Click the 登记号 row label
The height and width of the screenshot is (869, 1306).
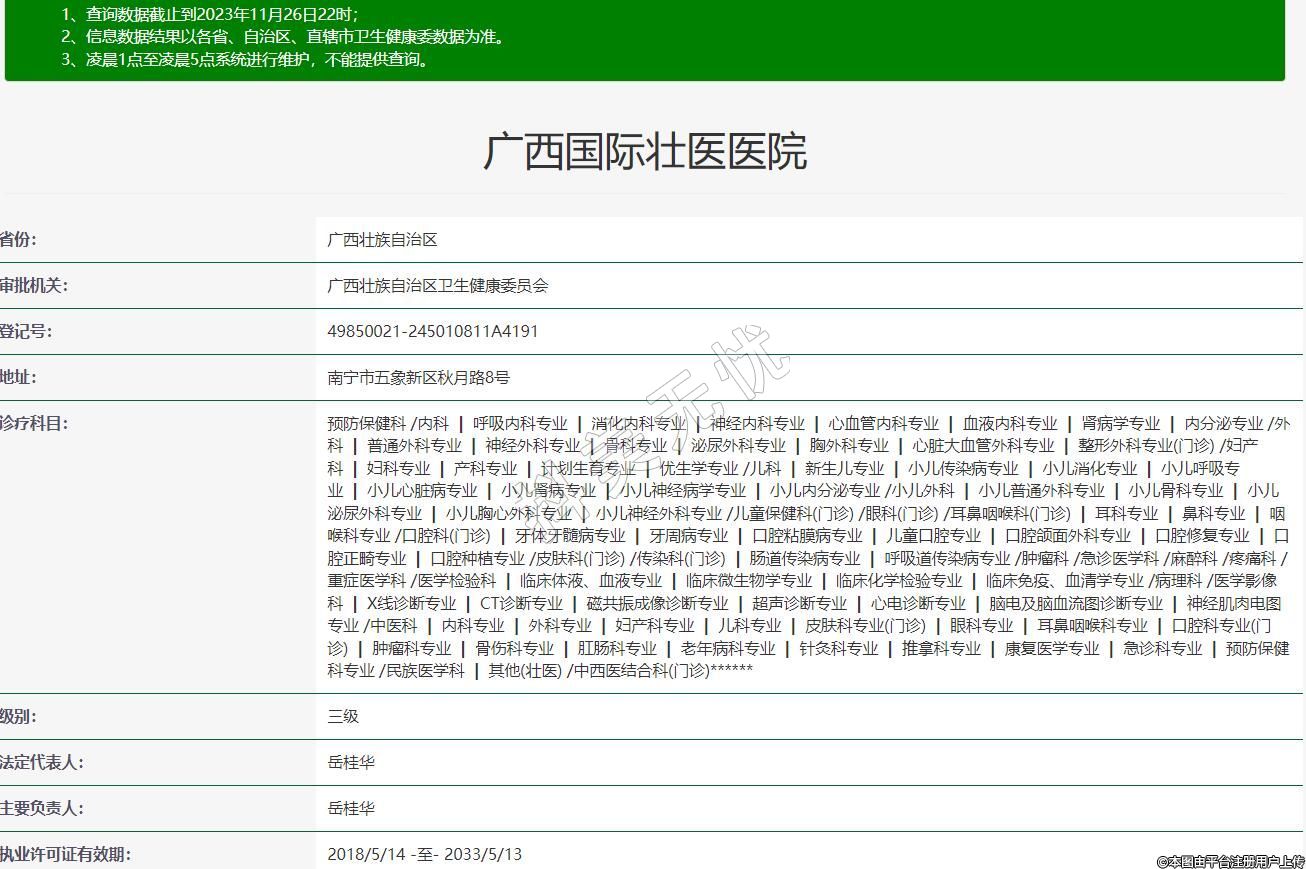pyautogui.click(x=26, y=332)
